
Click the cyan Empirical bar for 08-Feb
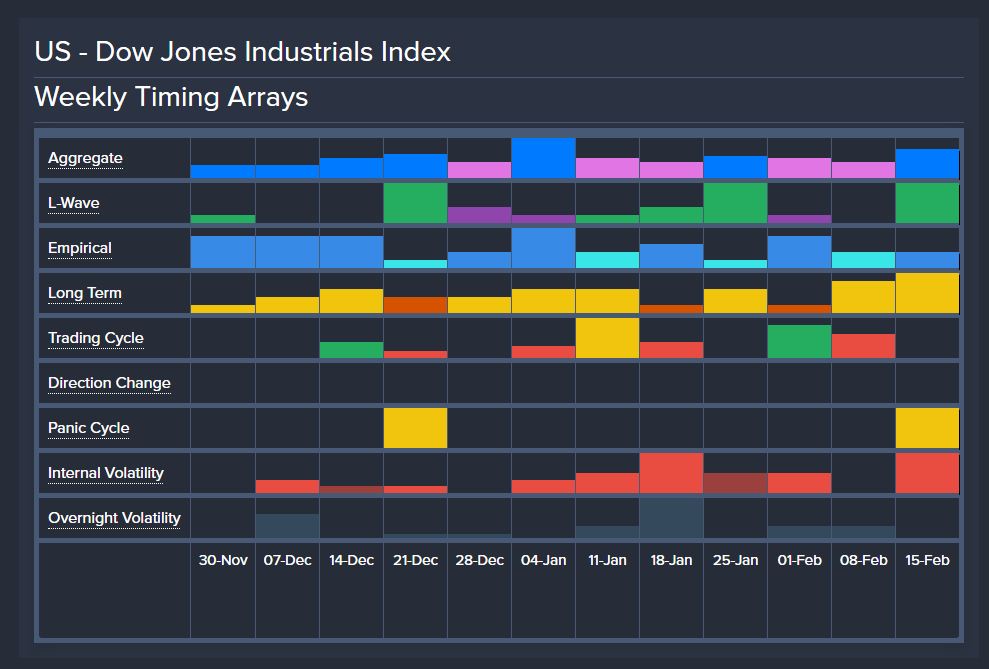pyautogui.click(x=863, y=260)
